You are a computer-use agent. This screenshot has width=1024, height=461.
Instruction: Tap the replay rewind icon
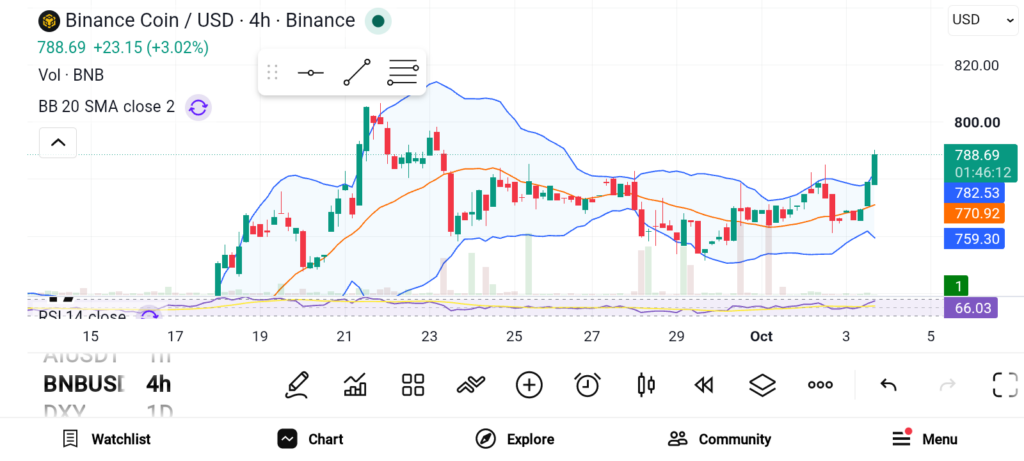coord(703,385)
